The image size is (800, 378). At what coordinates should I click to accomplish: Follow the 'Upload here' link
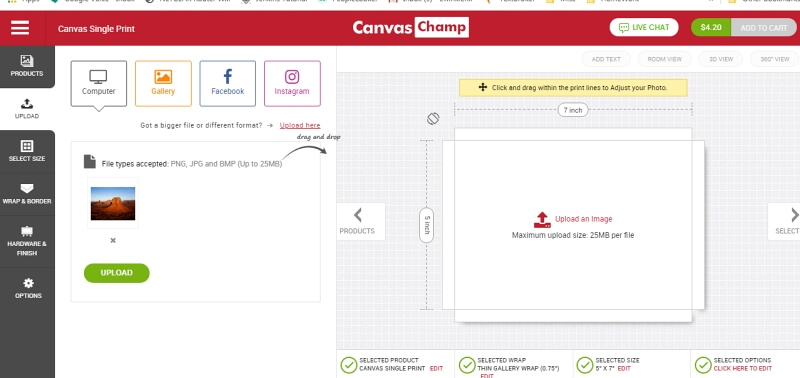click(x=300, y=125)
